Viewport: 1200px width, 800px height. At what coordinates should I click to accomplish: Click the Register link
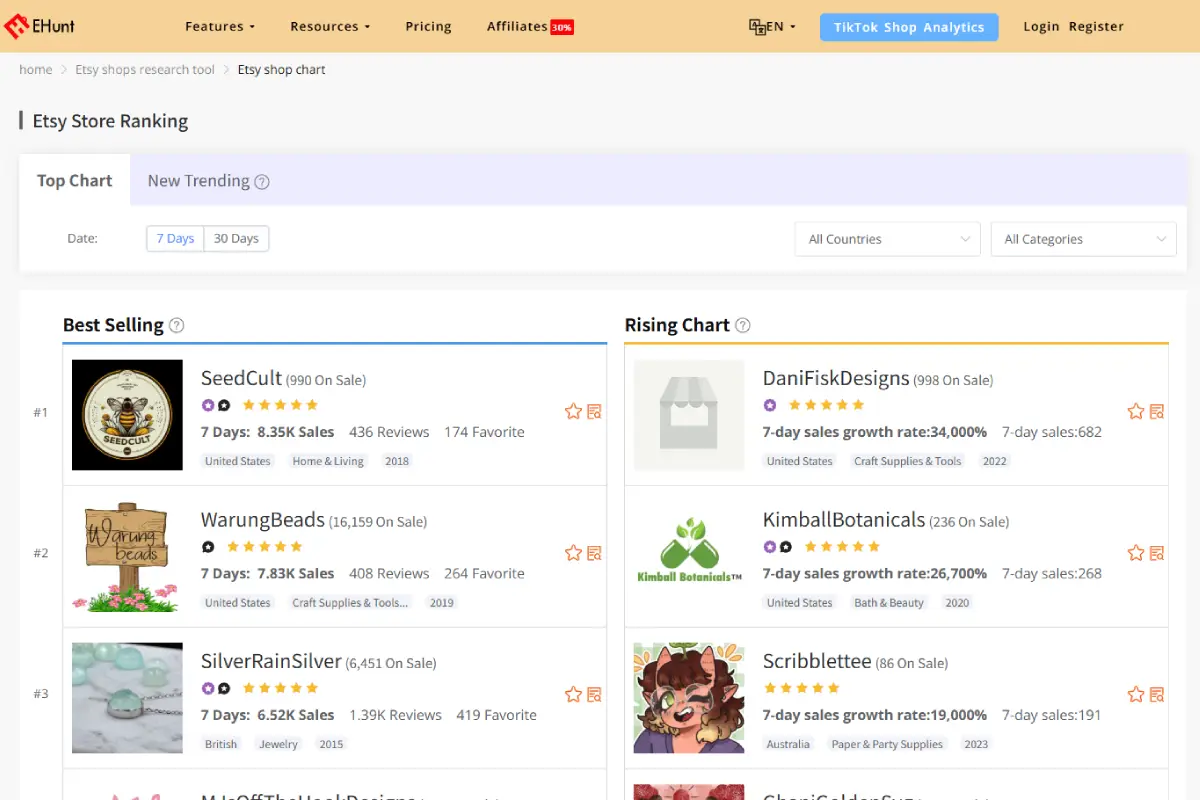(x=1096, y=27)
